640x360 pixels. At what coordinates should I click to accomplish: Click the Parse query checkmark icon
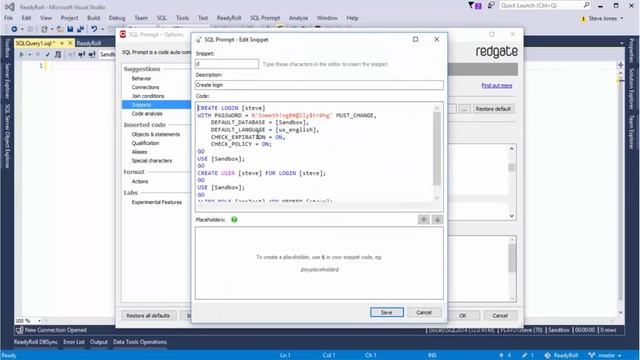coord(48,54)
